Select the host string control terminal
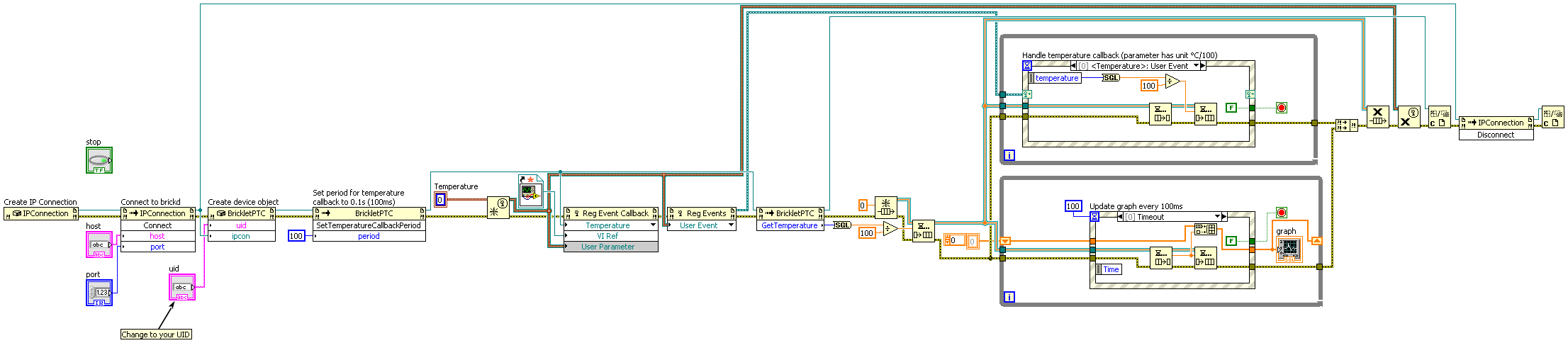Screen dimensions: 1568x343 coord(99,244)
